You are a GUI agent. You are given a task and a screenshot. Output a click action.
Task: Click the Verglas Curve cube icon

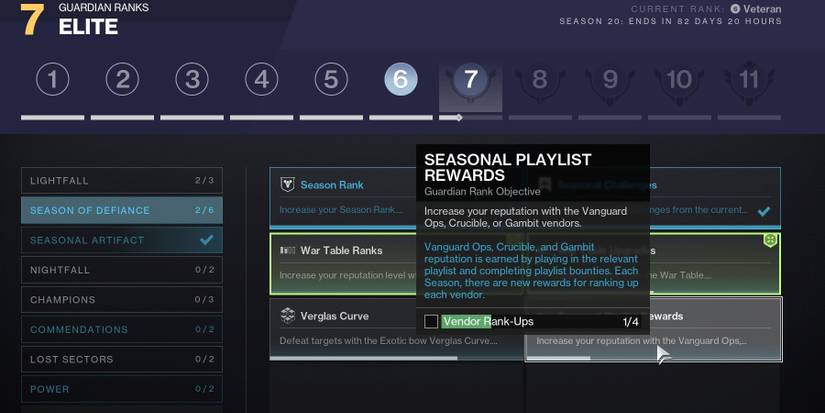(x=287, y=316)
